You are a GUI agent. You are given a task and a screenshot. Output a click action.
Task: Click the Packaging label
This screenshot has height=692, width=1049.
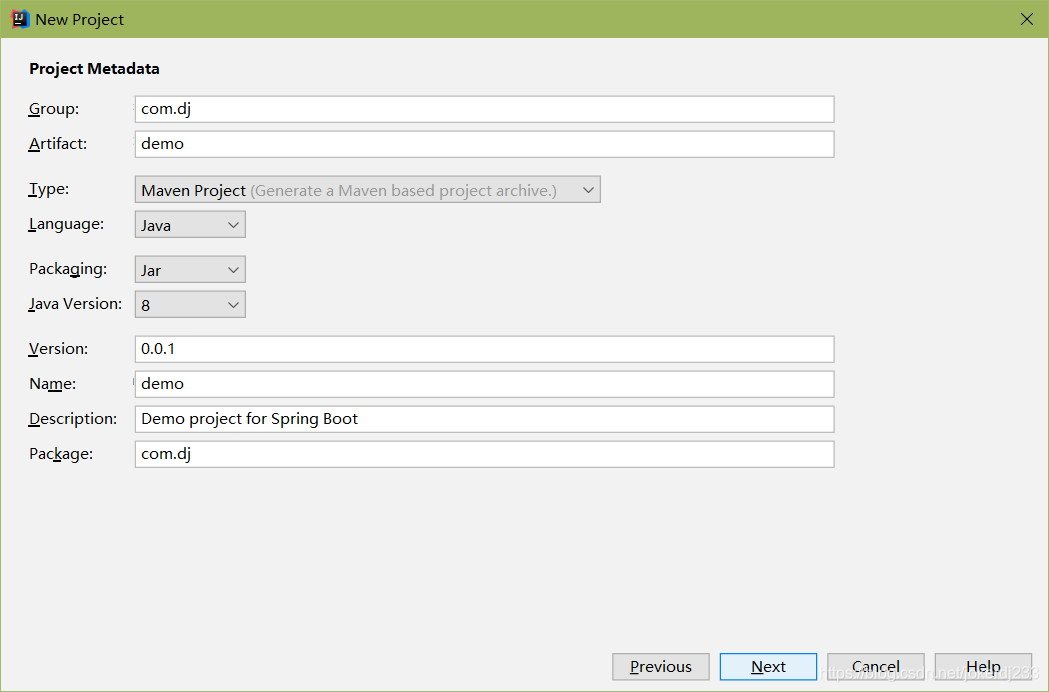[68, 269]
